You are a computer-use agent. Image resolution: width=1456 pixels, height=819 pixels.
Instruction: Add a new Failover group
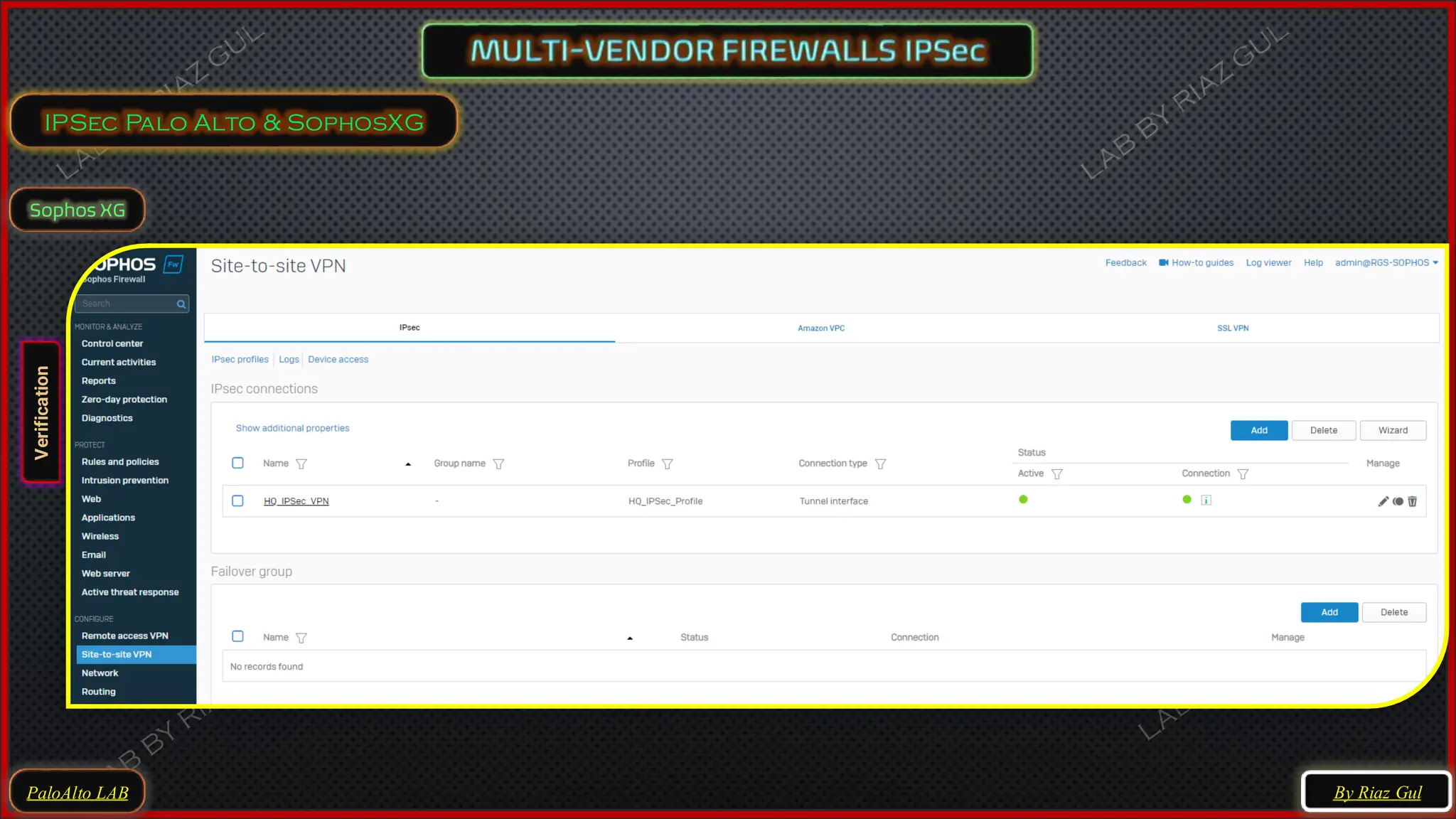(1329, 612)
